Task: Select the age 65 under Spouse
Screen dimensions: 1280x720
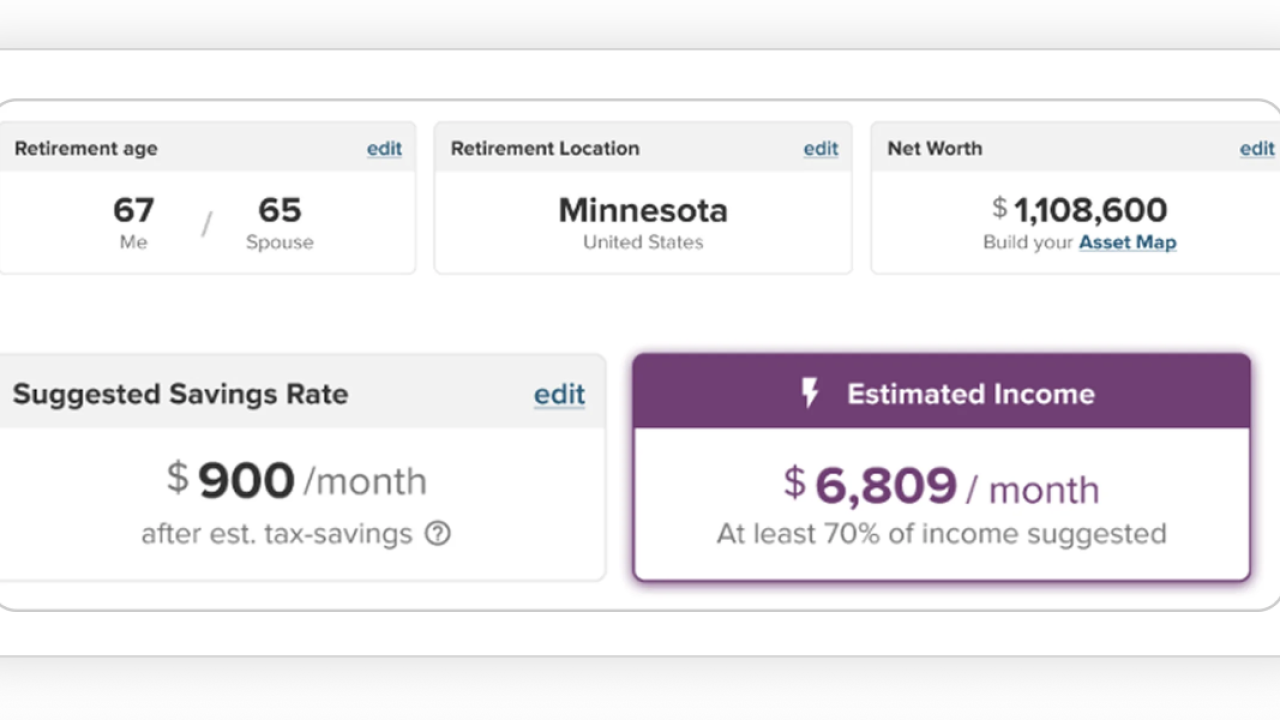Action: pos(279,210)
